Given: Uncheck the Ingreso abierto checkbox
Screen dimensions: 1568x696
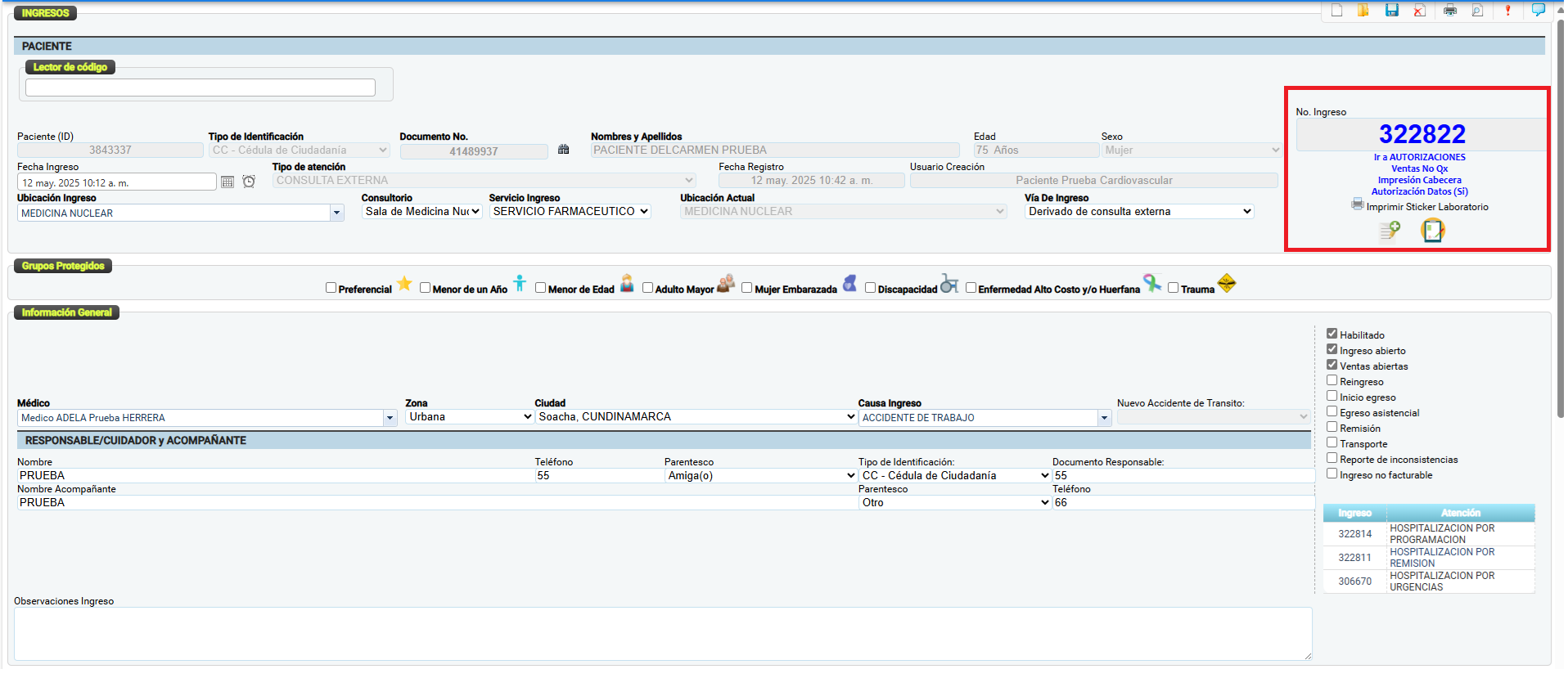Looking at the screenshot, I should point(1331,349).
